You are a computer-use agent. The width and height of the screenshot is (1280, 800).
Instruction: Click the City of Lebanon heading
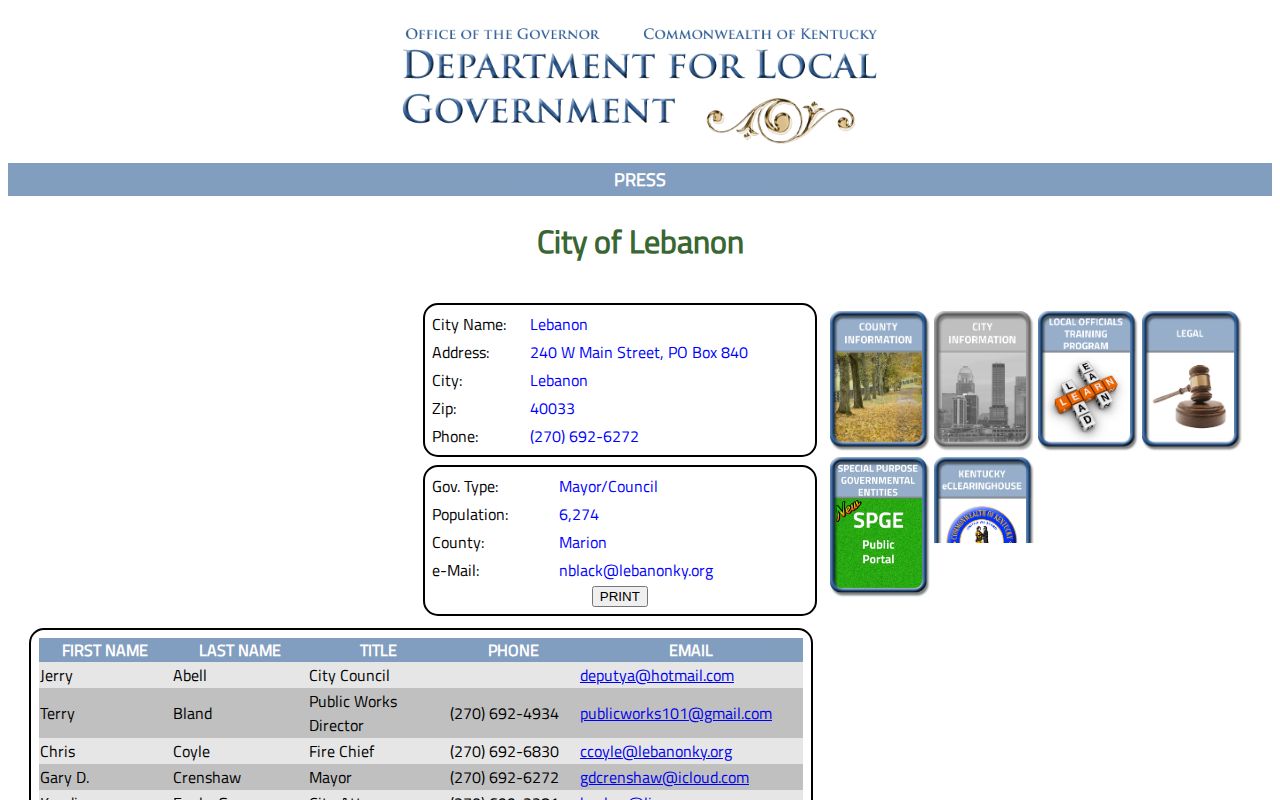tap(640, 243)
